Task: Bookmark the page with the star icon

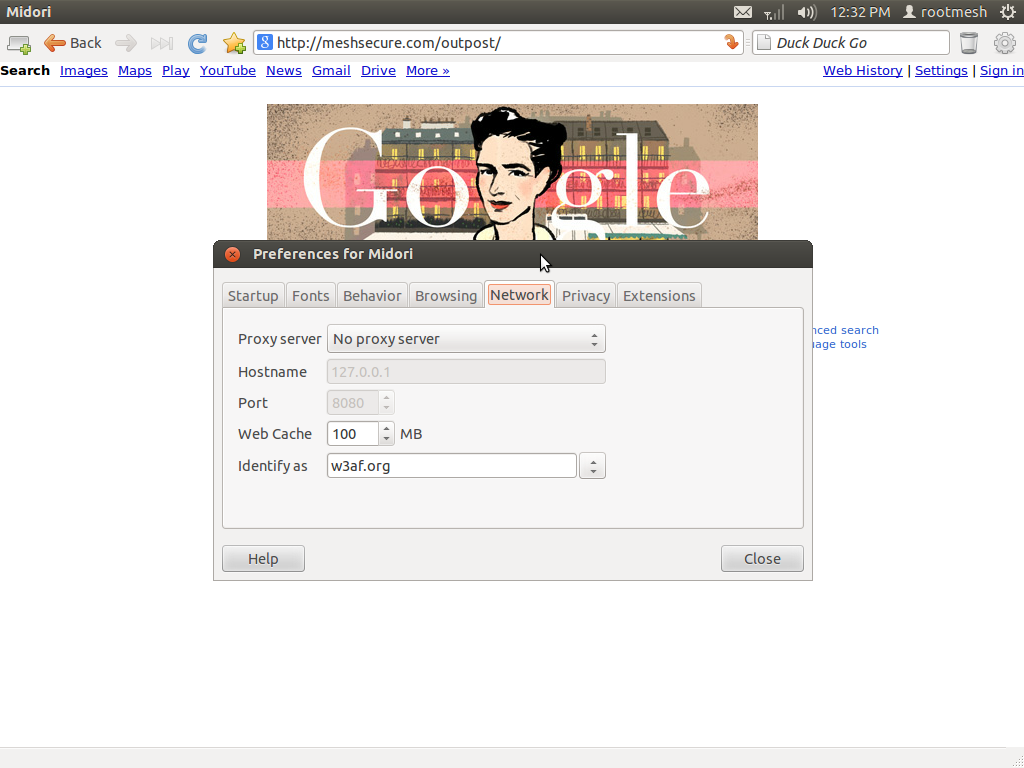Action: (x=234, y=44)
